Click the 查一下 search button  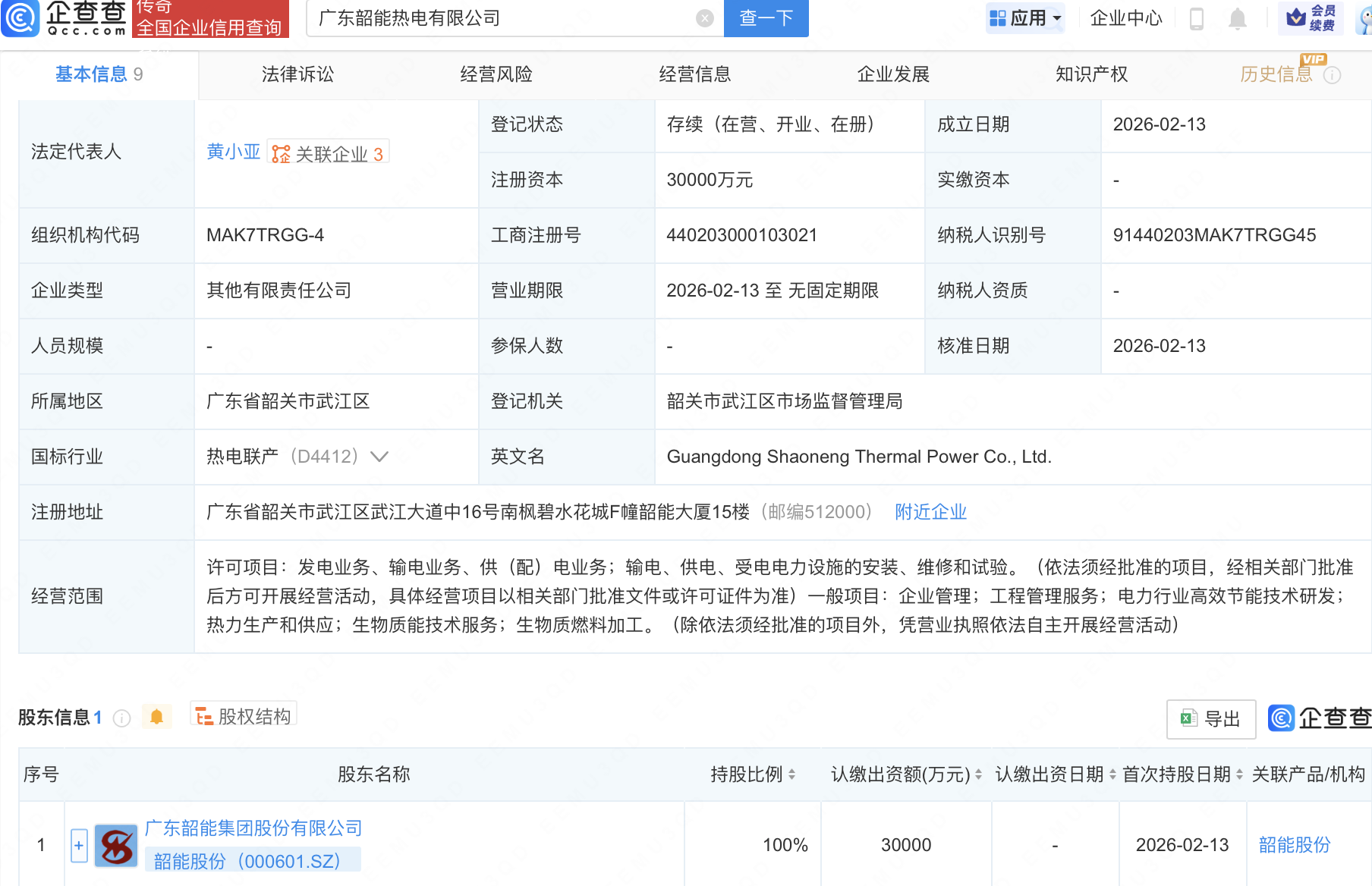[x=765, y=18]
